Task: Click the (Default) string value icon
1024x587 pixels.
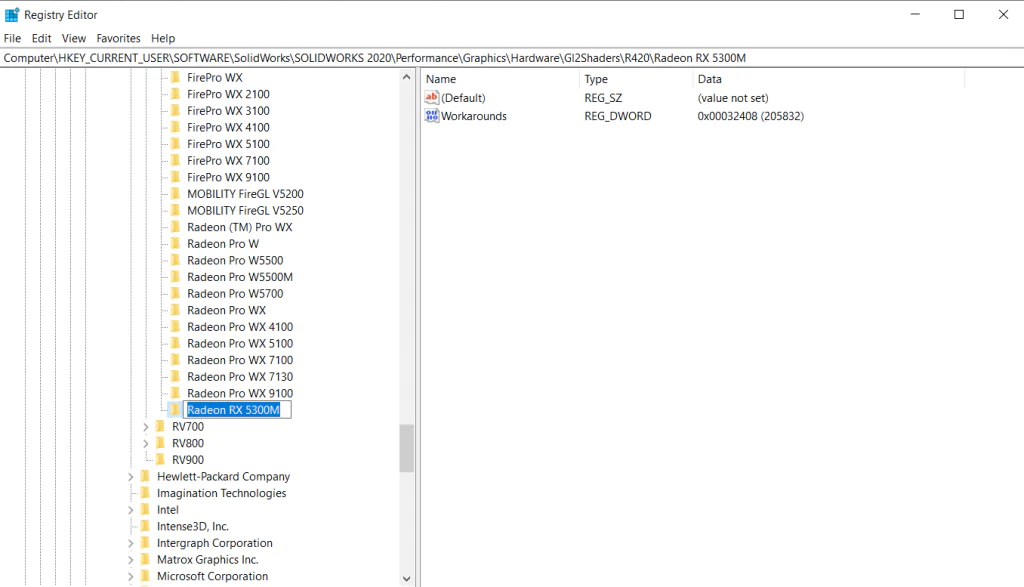Action: [x=432, y=98]
